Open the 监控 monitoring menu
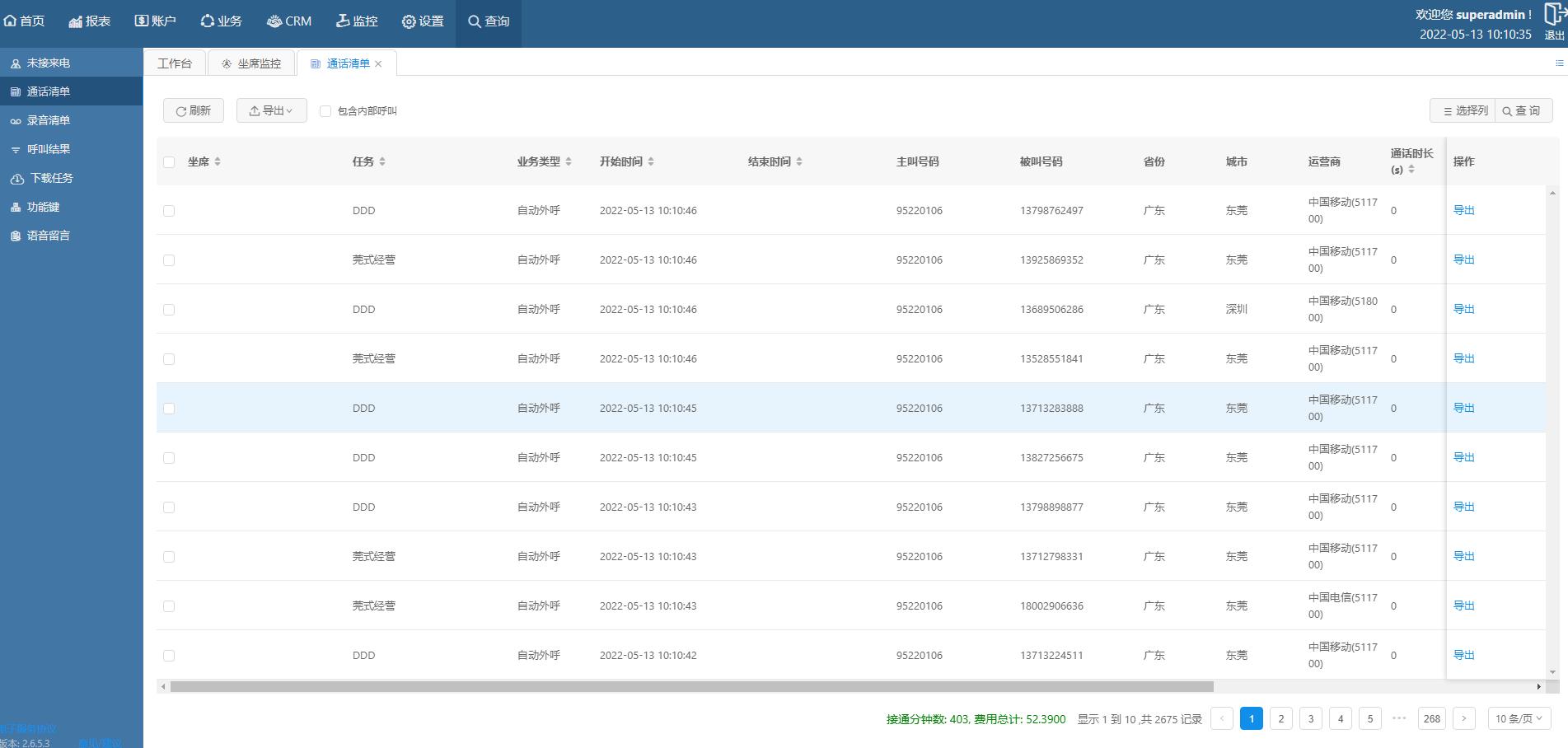 (x=357, y=21)
